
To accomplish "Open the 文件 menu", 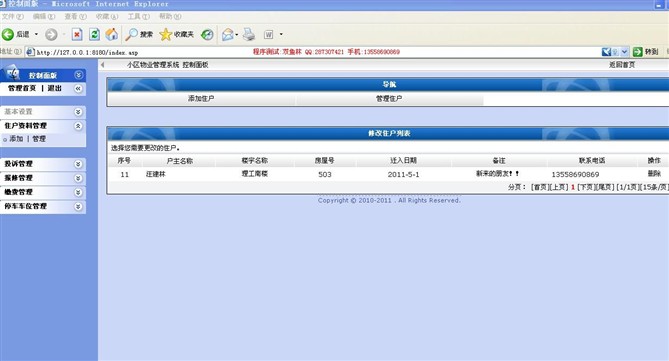I will point(12,16).
